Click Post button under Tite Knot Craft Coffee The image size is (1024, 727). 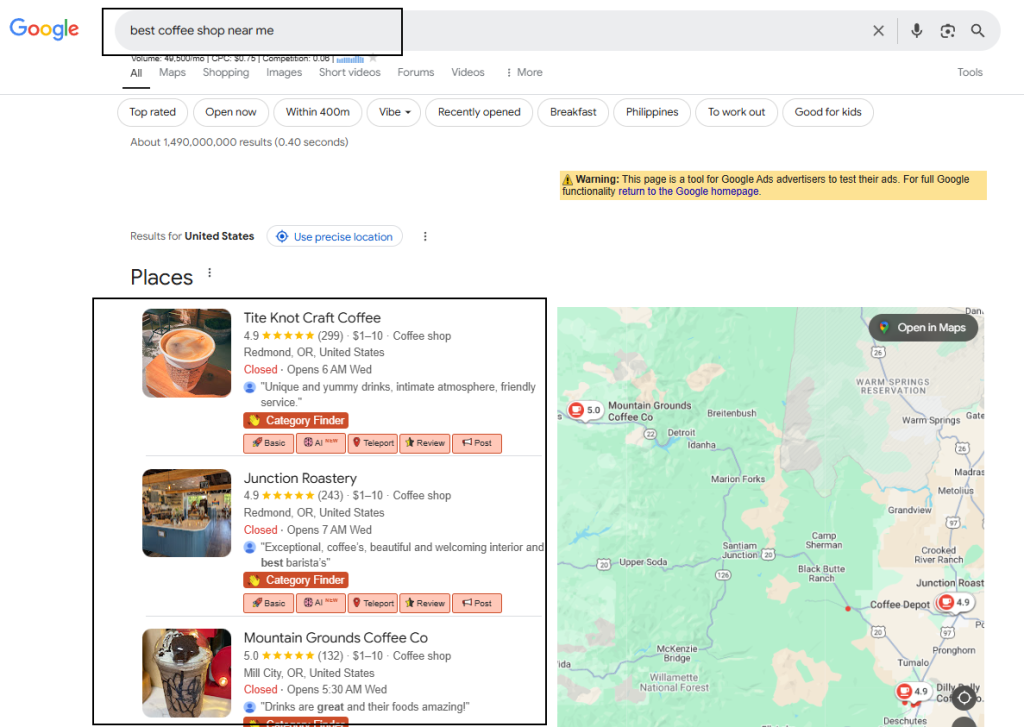coord(477,443)
